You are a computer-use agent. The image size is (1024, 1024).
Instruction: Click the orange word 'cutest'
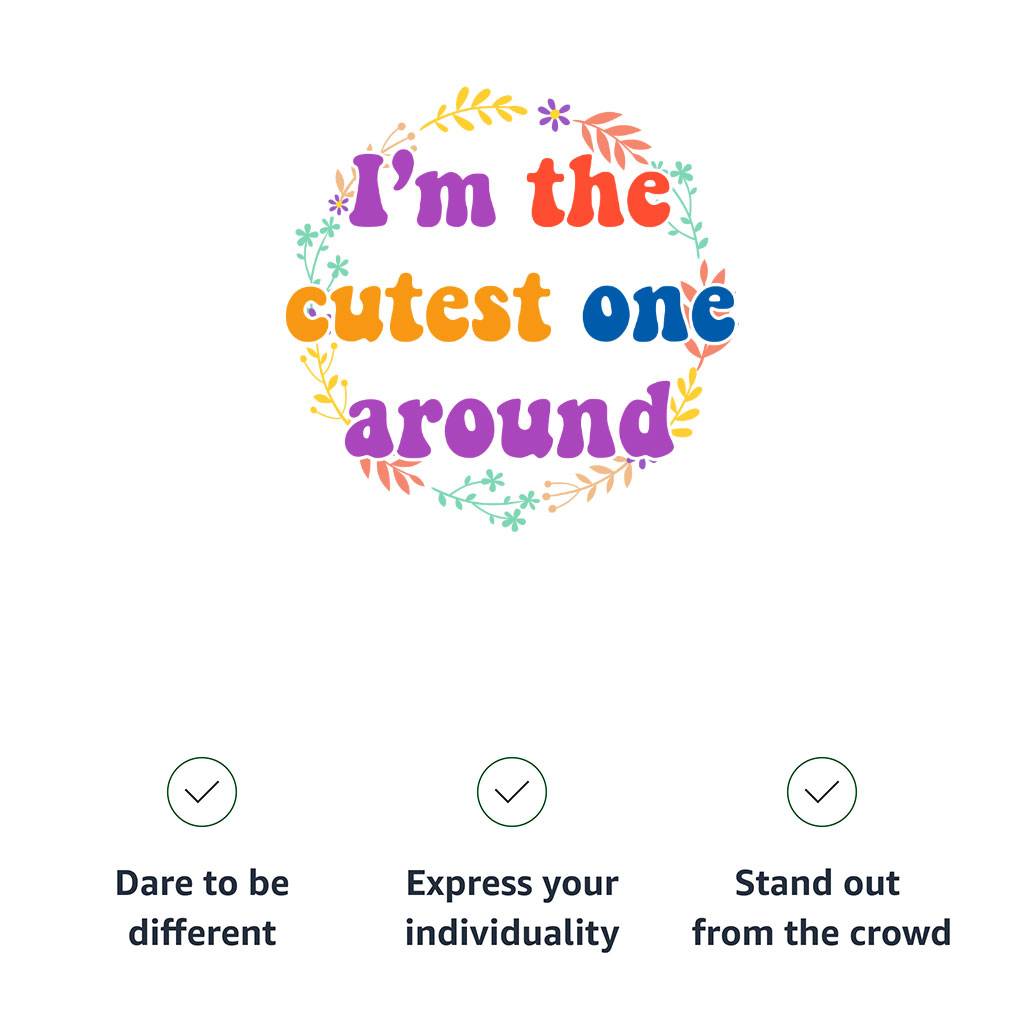[419, 308]
